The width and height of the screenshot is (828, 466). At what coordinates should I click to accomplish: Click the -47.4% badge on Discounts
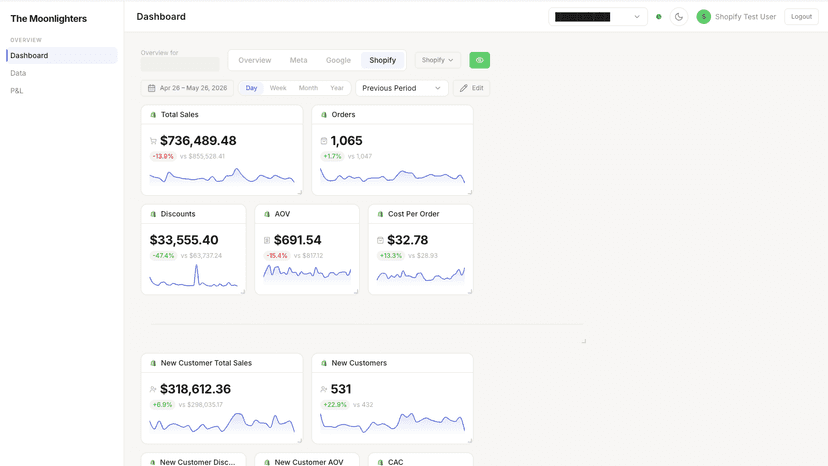click(163, 256)
